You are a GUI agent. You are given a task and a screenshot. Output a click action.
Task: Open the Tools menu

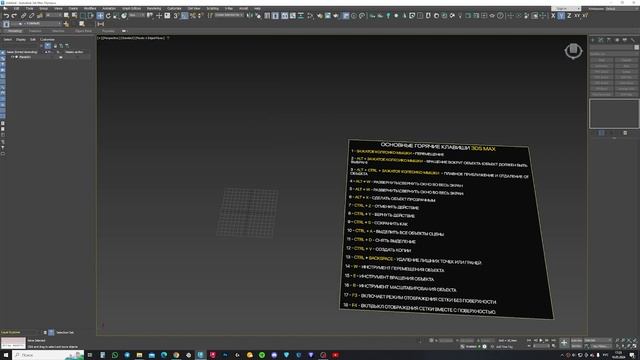[29, 9]
